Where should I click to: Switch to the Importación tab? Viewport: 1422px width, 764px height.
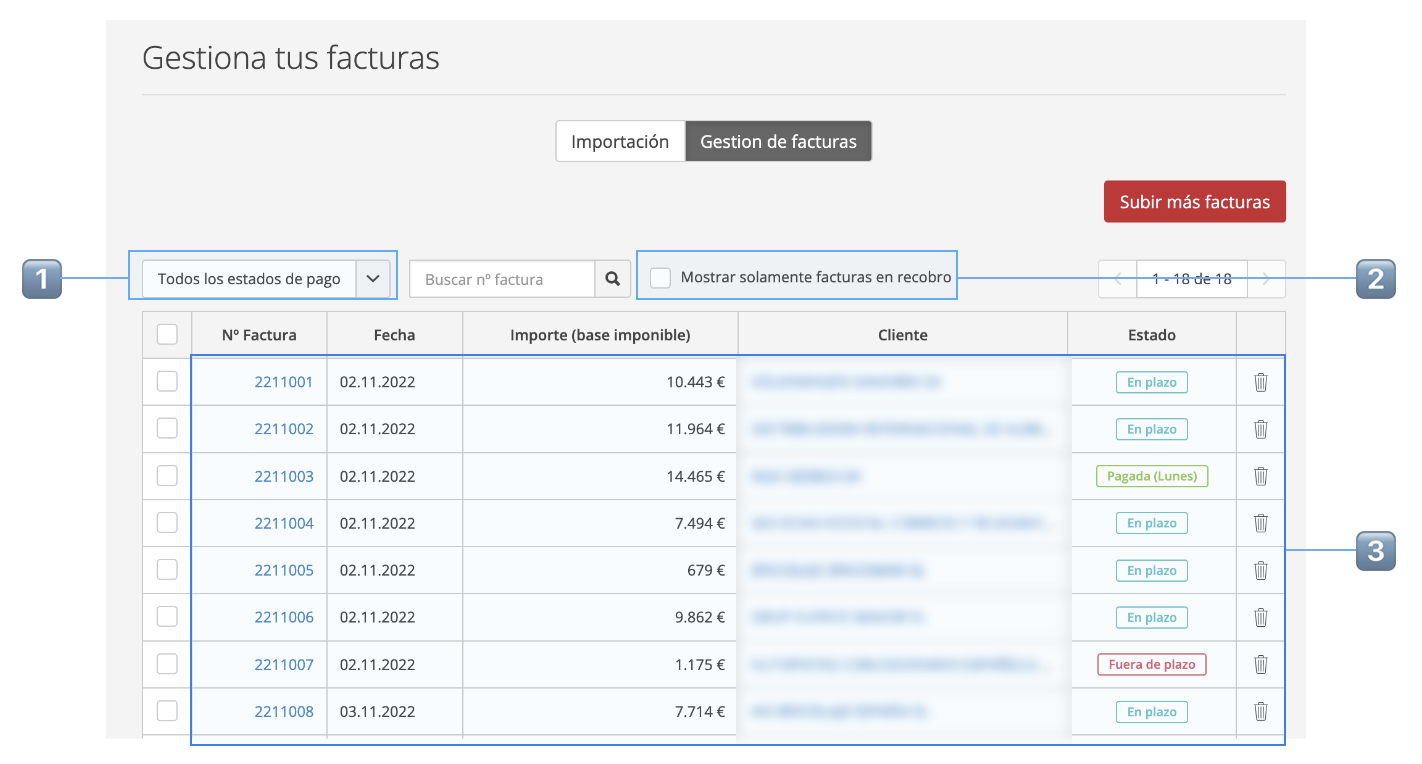(x=620, y=141)
